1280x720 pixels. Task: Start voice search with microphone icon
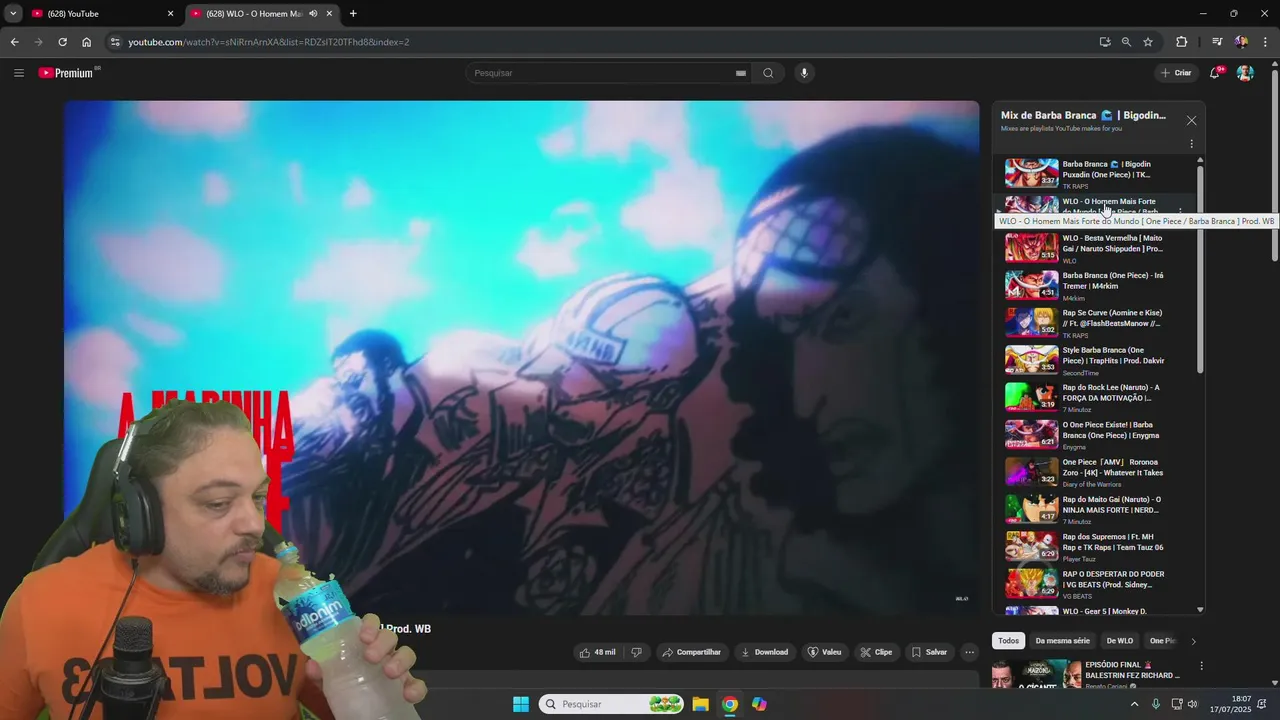(x=804, y=73)
